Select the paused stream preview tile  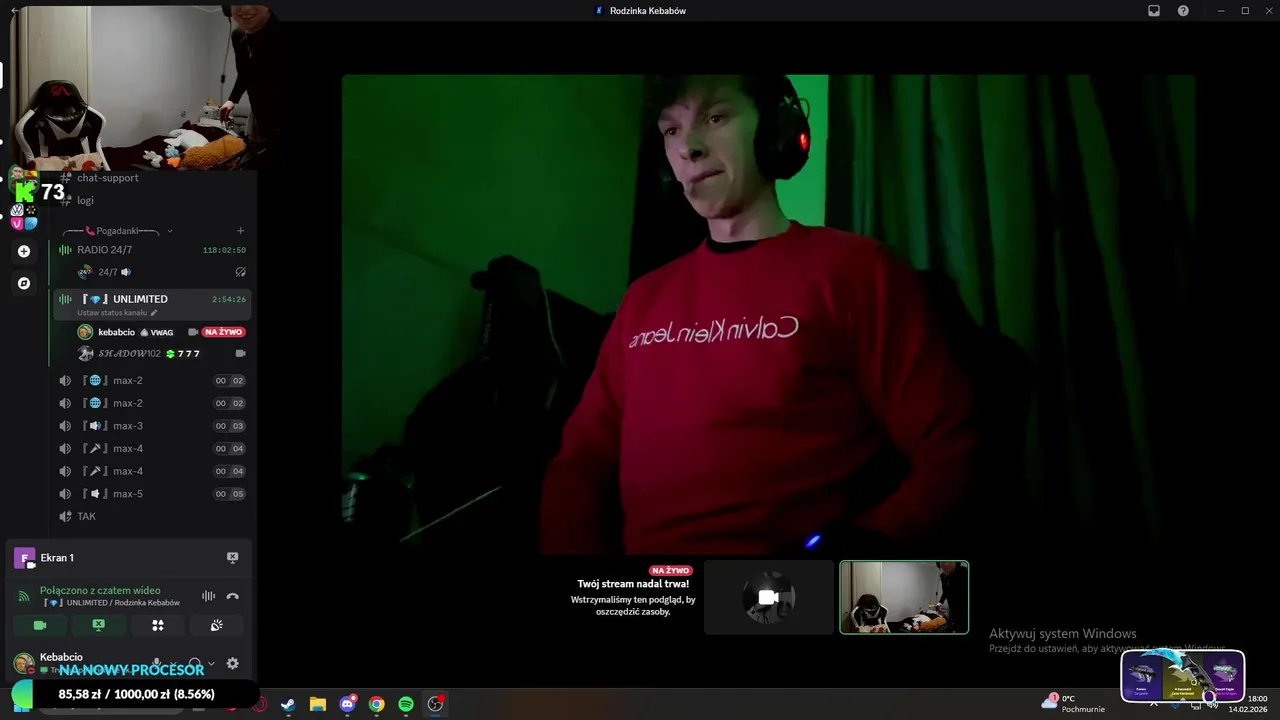point(768,597)
